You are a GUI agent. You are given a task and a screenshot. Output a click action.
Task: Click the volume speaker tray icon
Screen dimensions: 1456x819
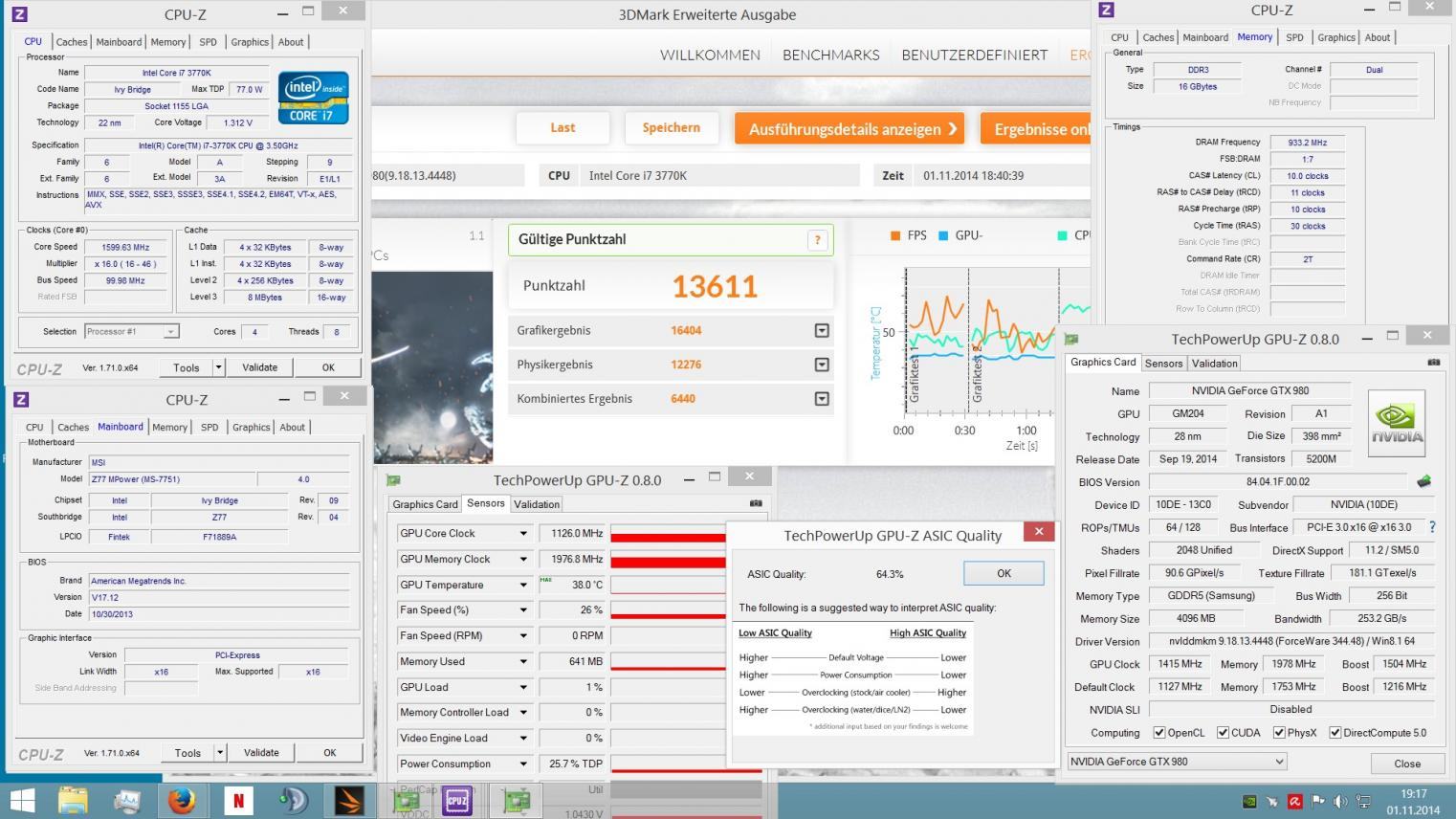1340,802
